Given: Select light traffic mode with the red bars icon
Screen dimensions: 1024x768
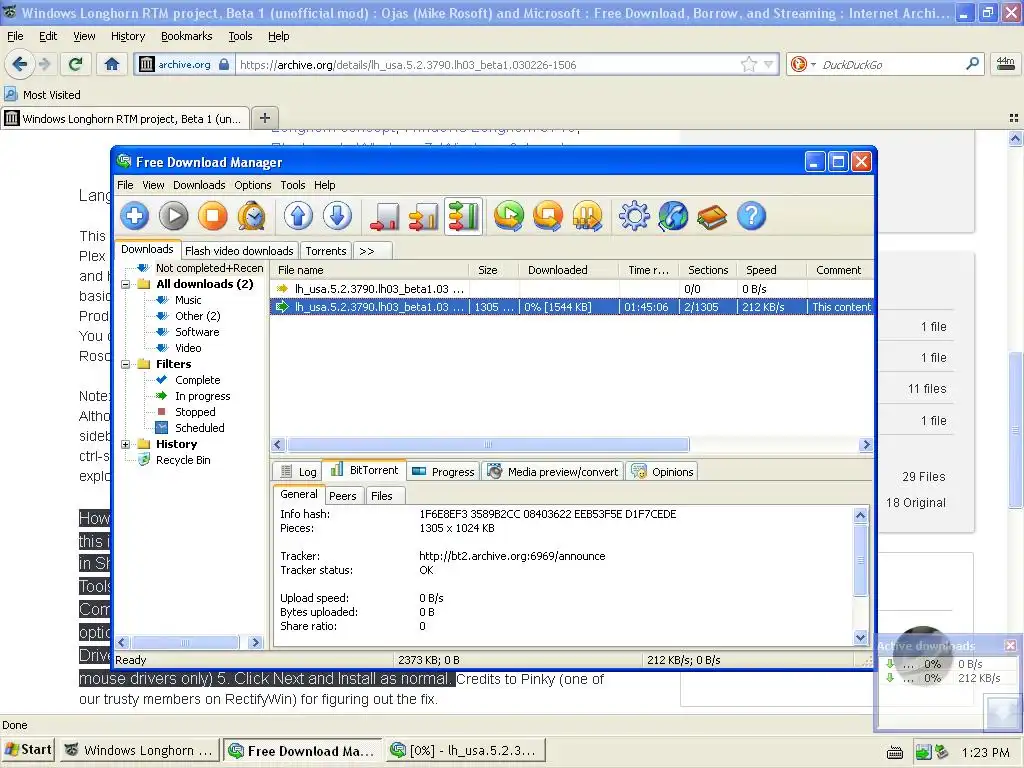Looking at the screenshot, I should 385,216.
